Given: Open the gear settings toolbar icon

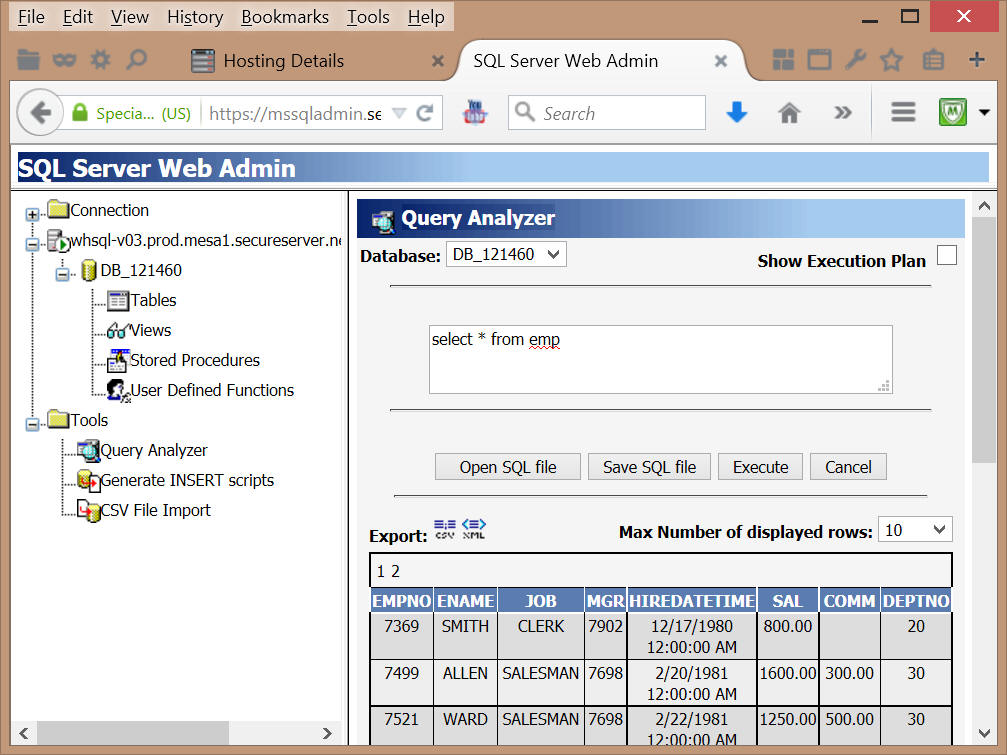Looking at the screenshot, I should click(100, 60).
